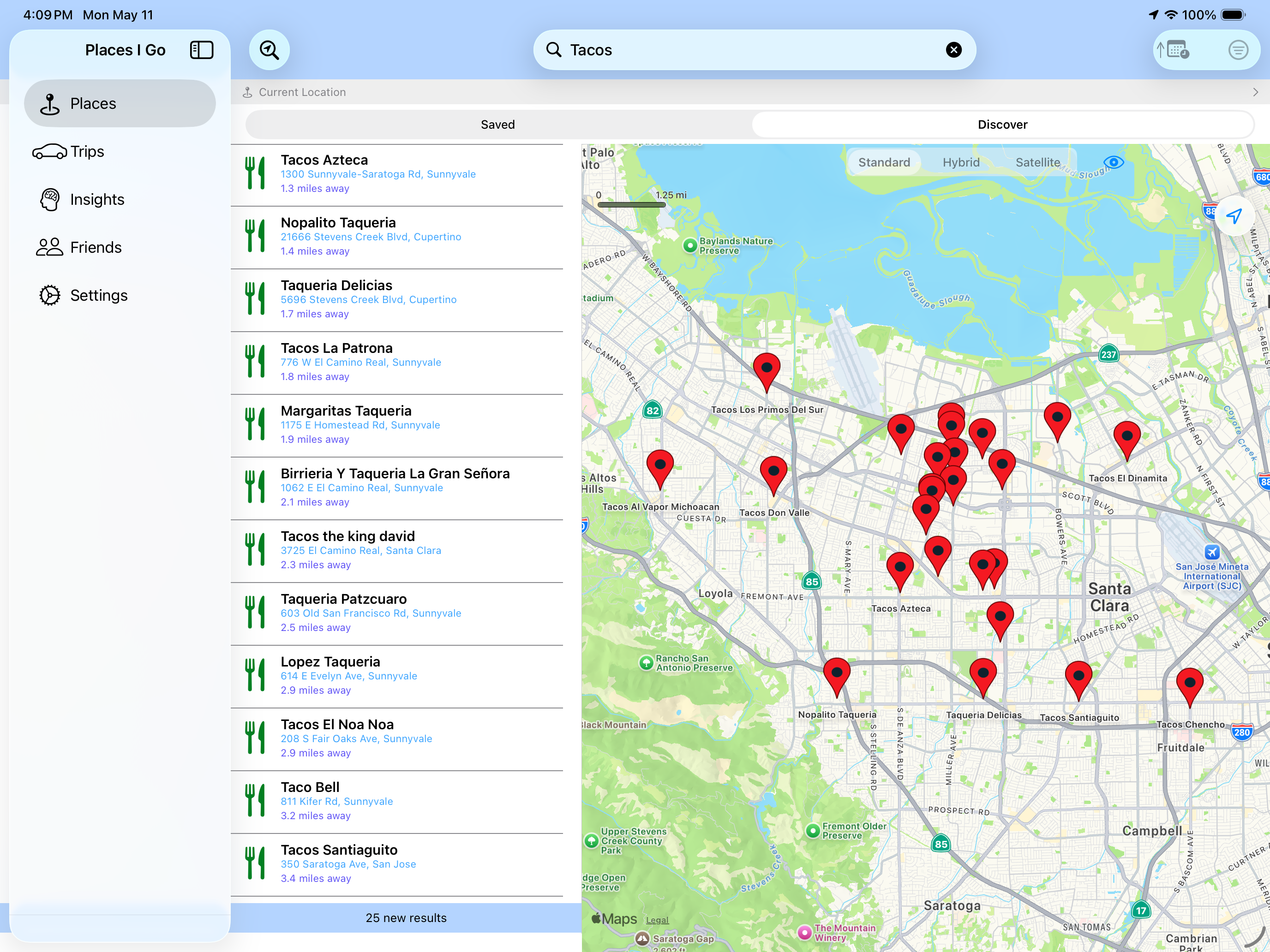
Task: Open Tacos El Noa Noa result
Action: (397, 739)
